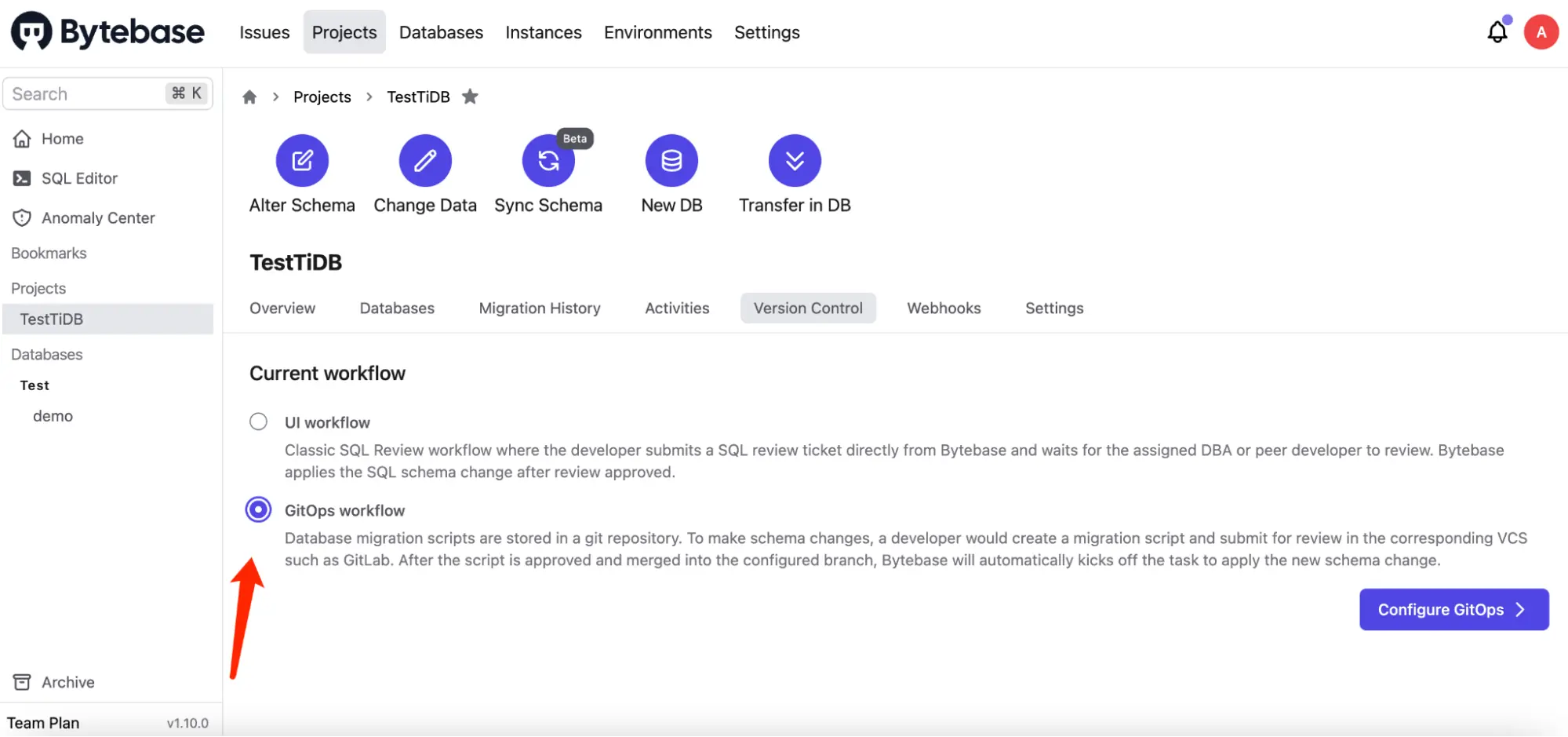Viewport: 1568px width, 737px height.
Task: Switch to the project Settings tab
Action: 1054,308
